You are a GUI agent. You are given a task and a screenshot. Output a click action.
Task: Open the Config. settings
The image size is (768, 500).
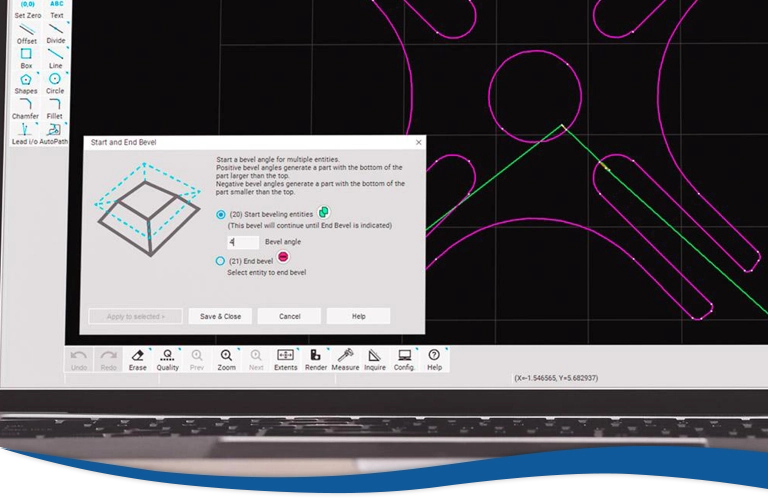point(404,358)
